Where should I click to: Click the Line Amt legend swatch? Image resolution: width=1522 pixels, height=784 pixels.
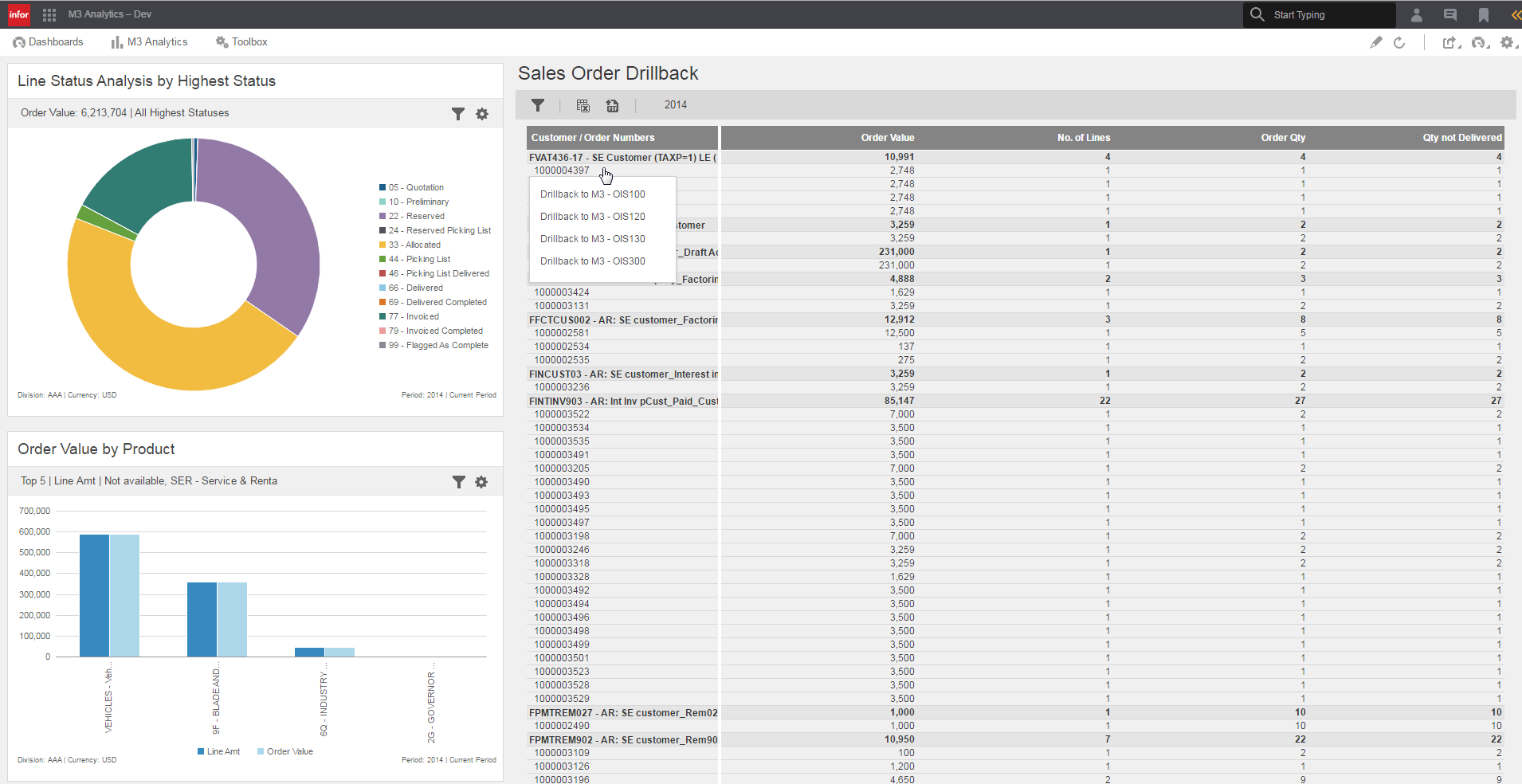tap(201, 751)
